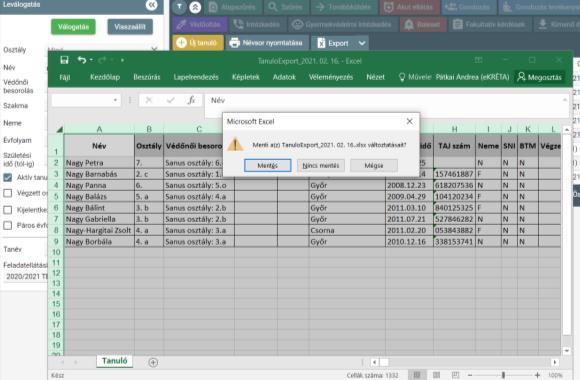The height and width of the screenshot is (380, 580).
Task: Click the purple Védőoltás toolbar button
Action: pos(199,25)
